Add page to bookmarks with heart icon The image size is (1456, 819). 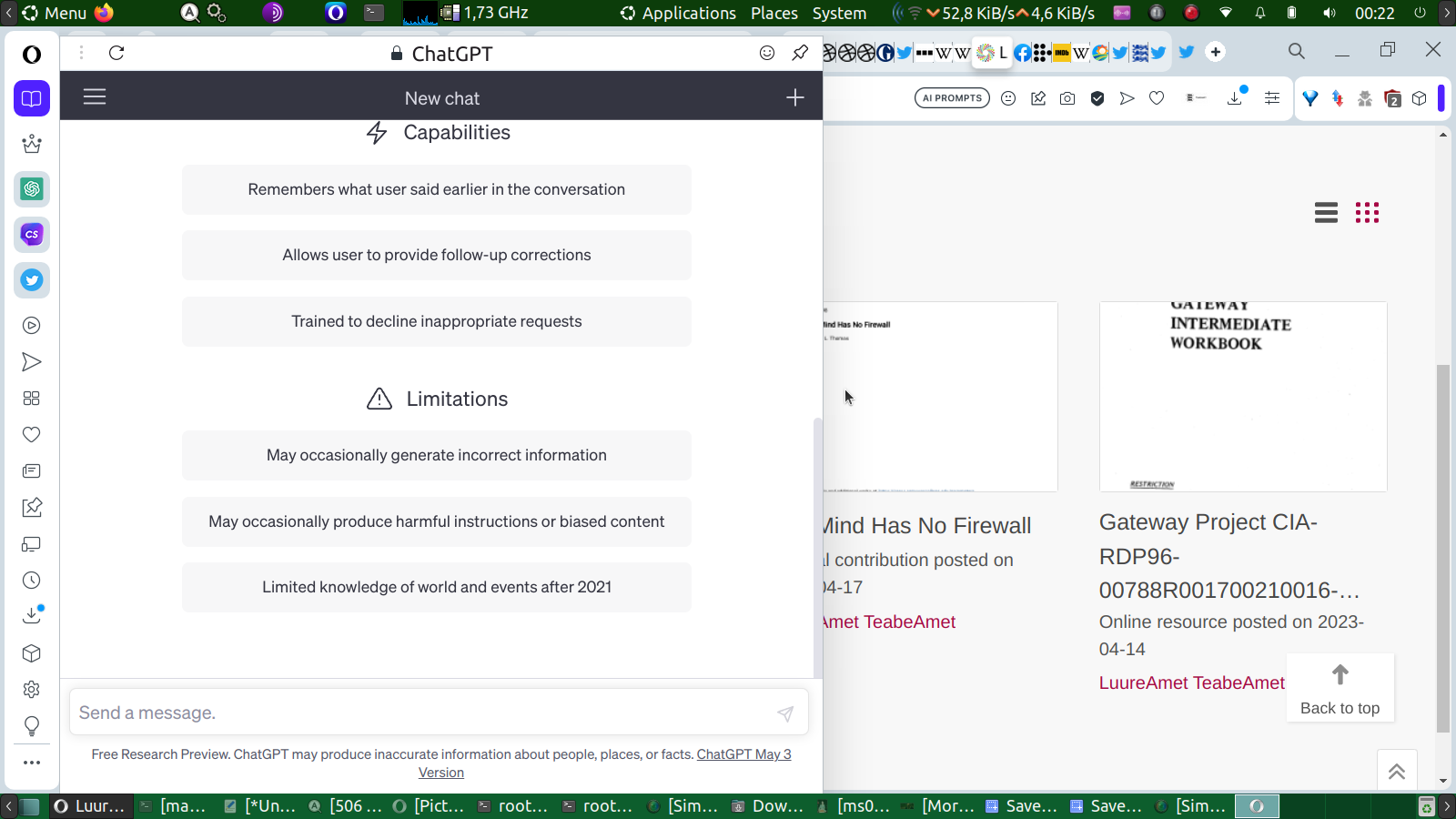pyautogui.click(x=1157, y=98)
